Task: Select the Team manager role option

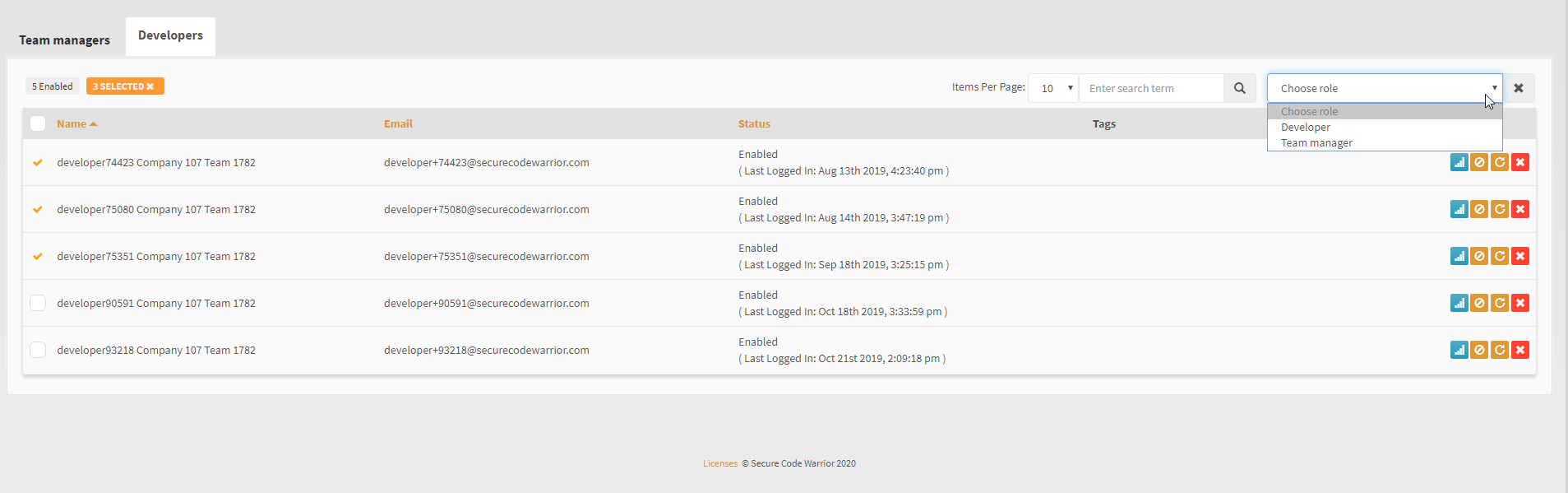Action: [x=1385, y=142]
